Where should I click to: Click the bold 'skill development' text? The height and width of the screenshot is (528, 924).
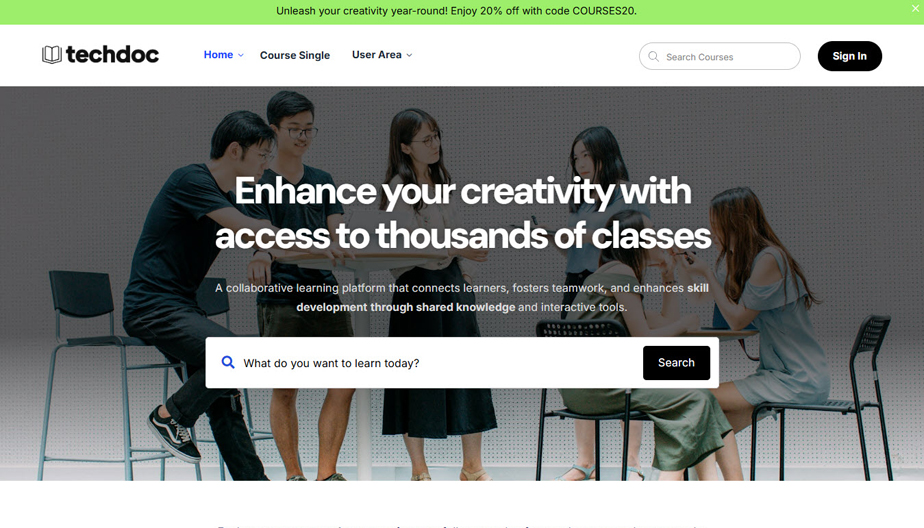(x=502, y=298)
